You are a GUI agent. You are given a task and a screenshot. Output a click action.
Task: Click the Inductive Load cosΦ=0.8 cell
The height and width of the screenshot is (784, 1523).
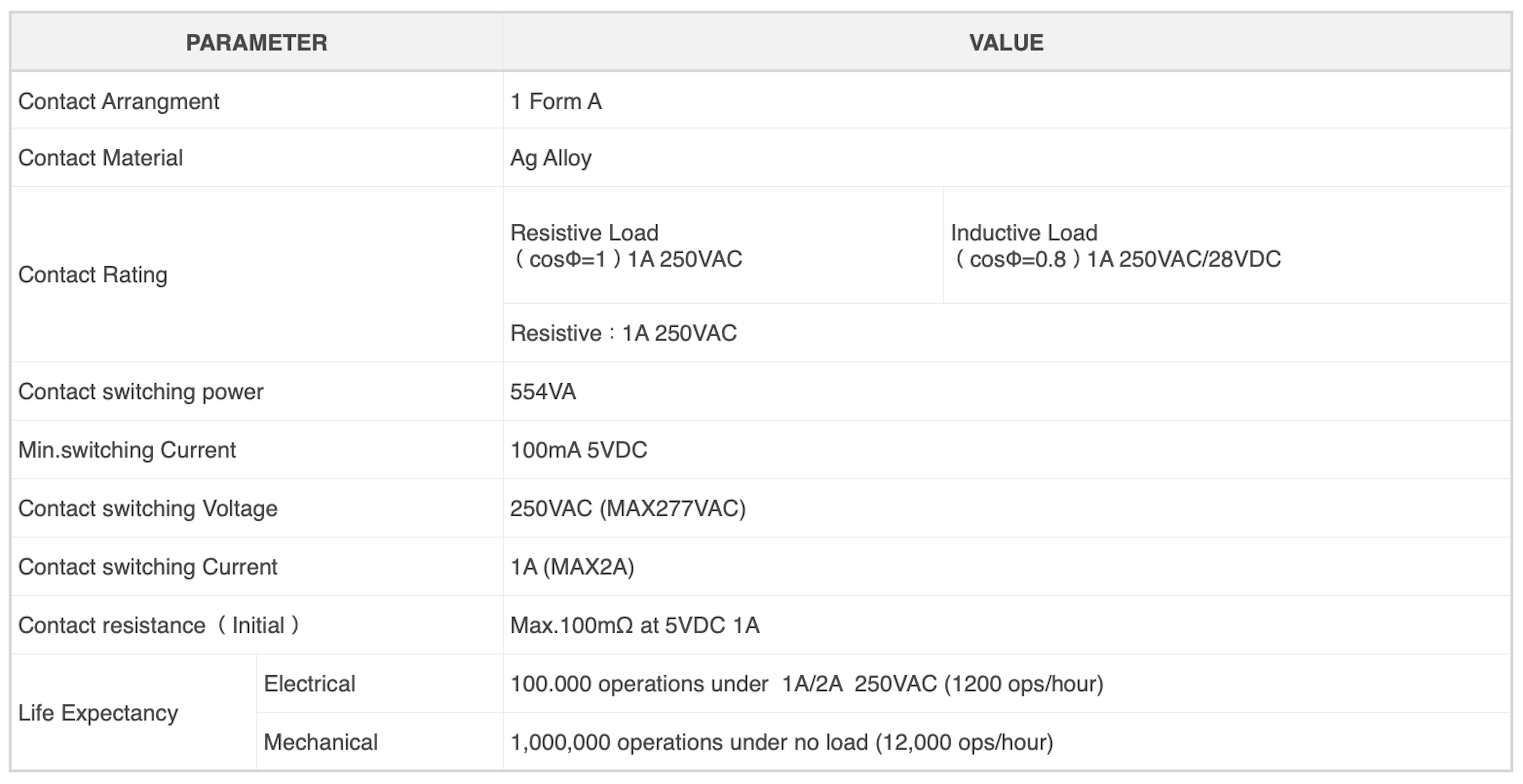coord(1227,245)
